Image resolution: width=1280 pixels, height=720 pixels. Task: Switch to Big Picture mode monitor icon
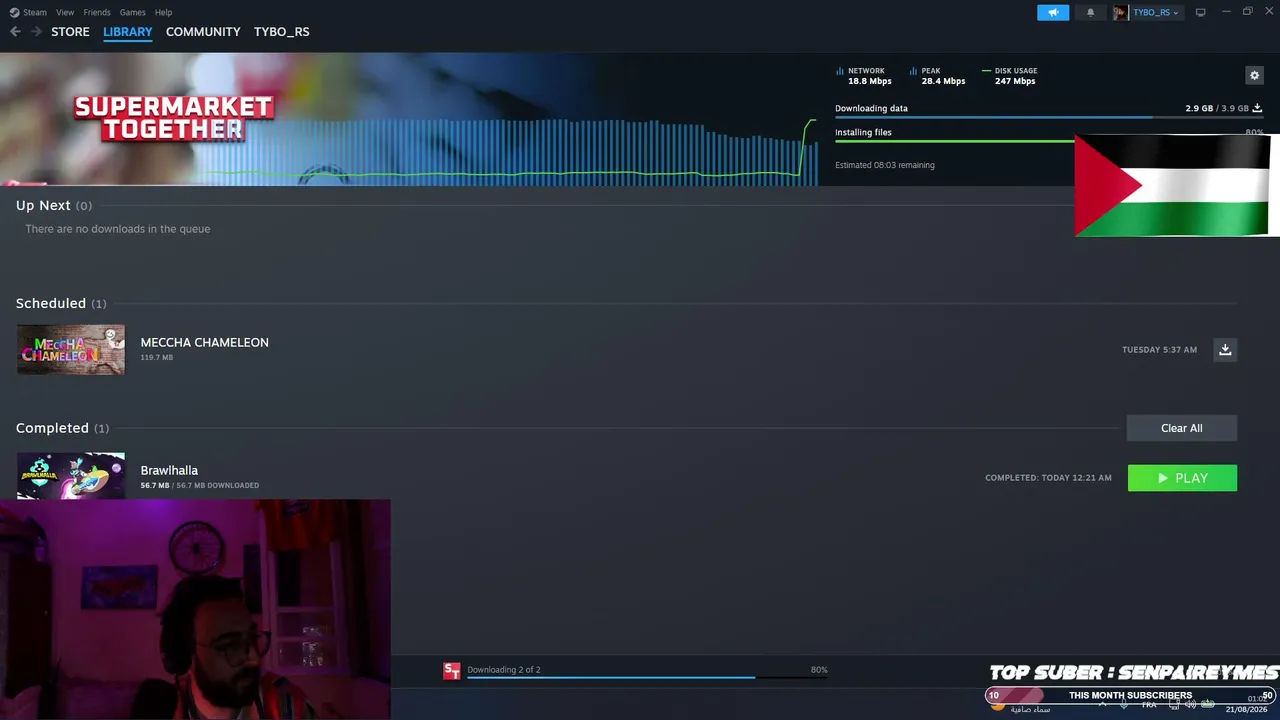tap(1200, 12)
